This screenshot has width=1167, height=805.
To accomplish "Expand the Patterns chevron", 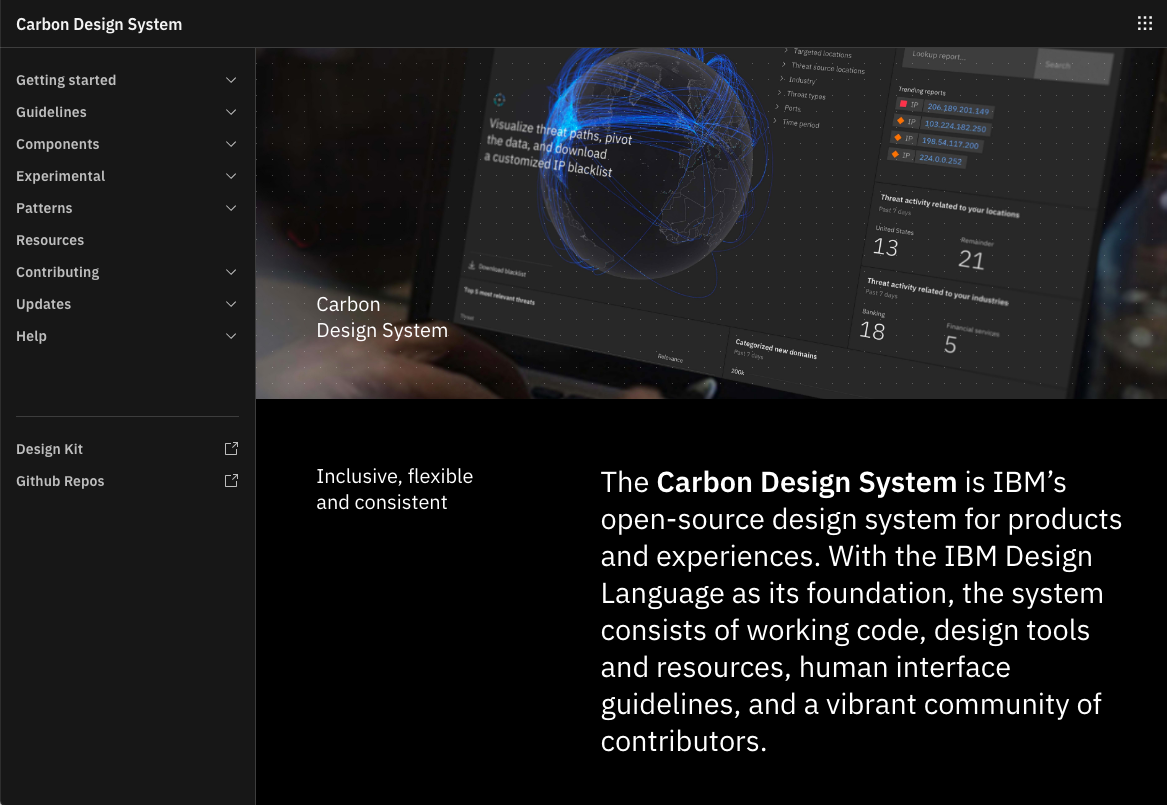I will click(x=231, y=208).
